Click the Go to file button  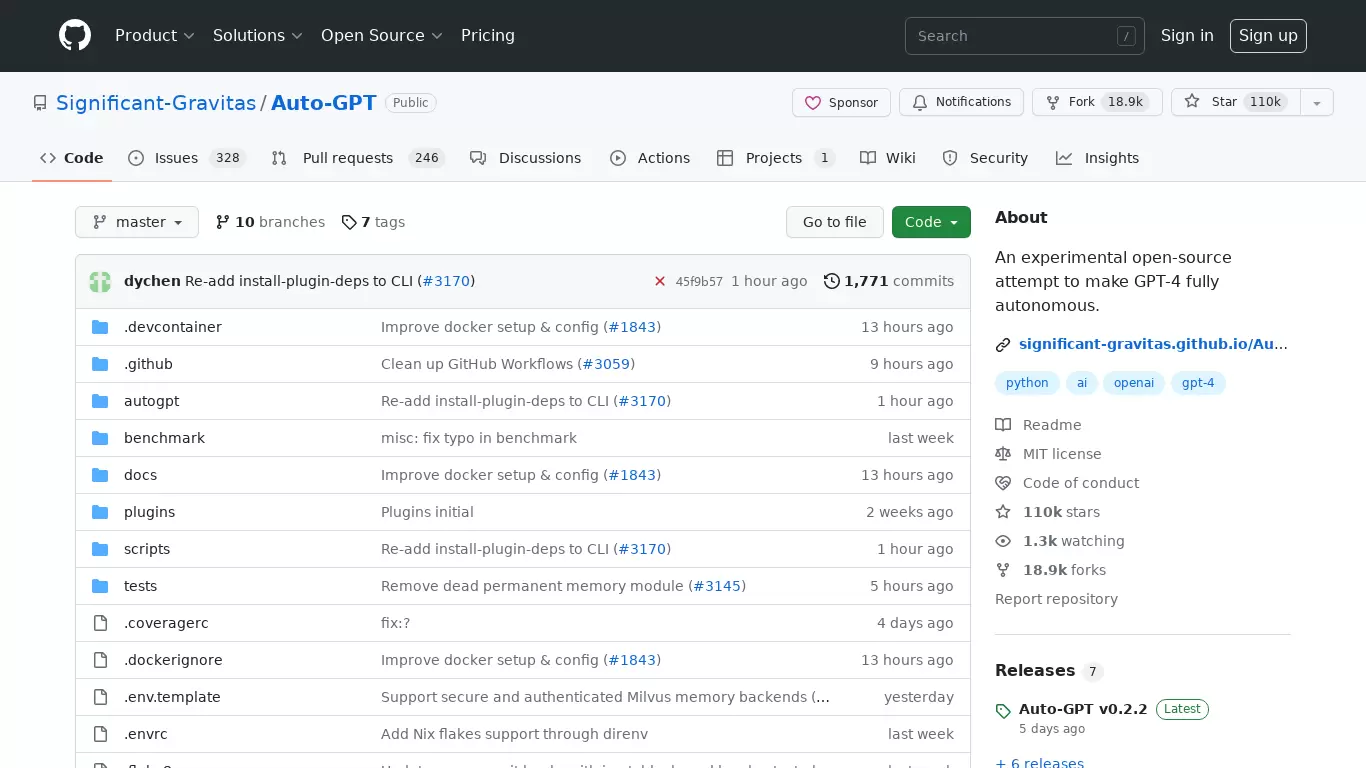[x=835, y=222]
